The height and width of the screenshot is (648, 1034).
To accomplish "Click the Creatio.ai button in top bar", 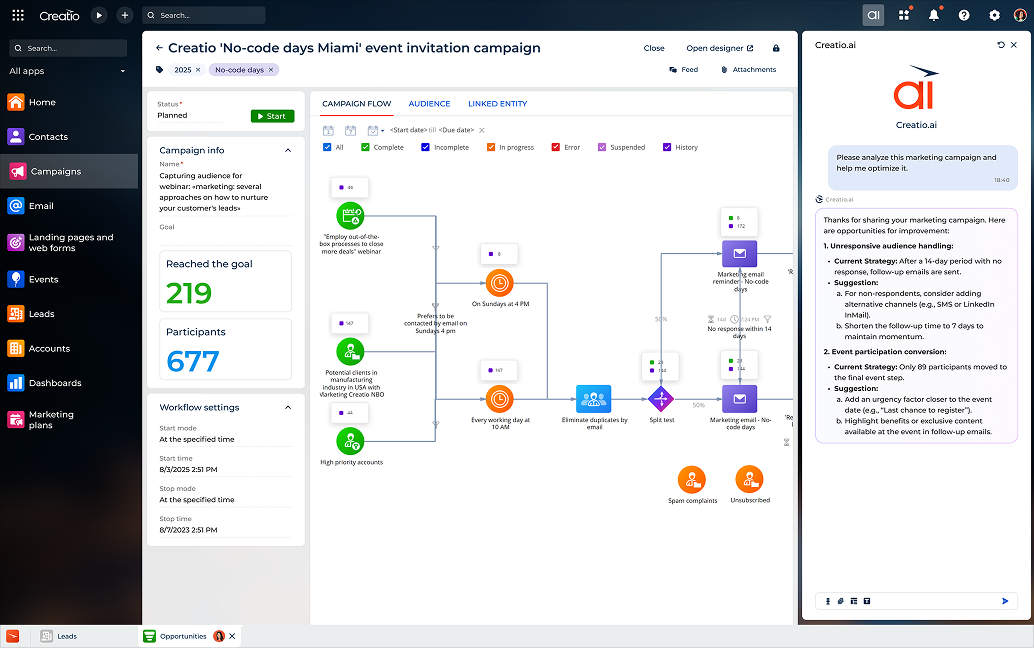I will pos(873,15).
